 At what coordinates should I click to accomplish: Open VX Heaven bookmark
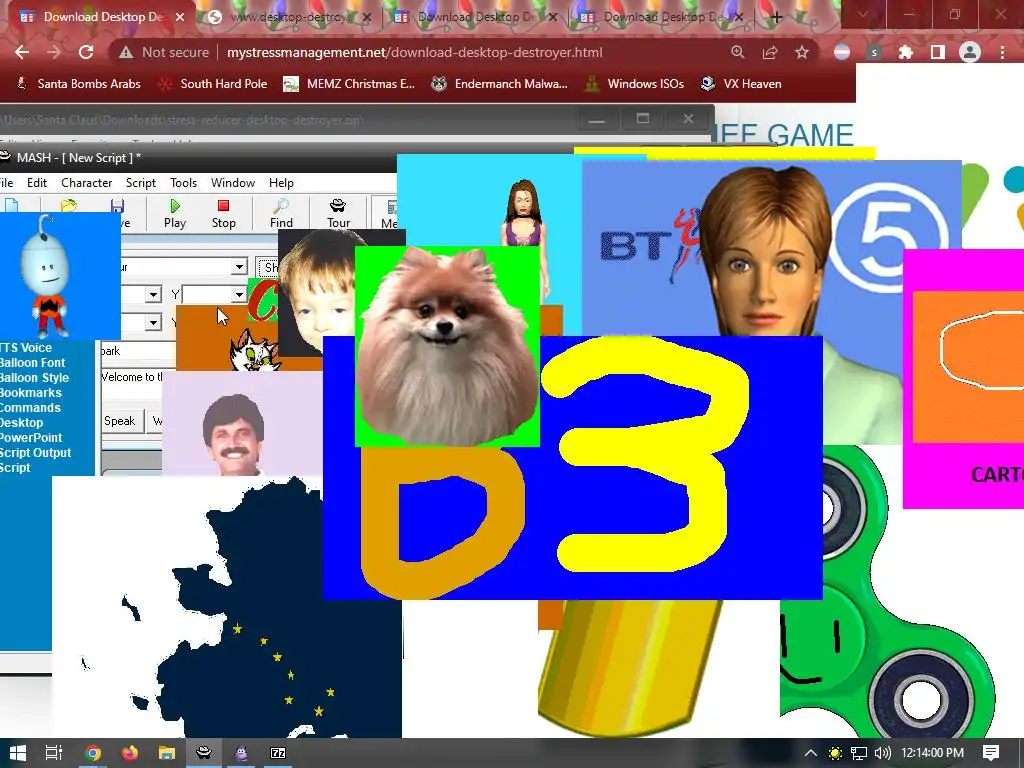(741, 84)
